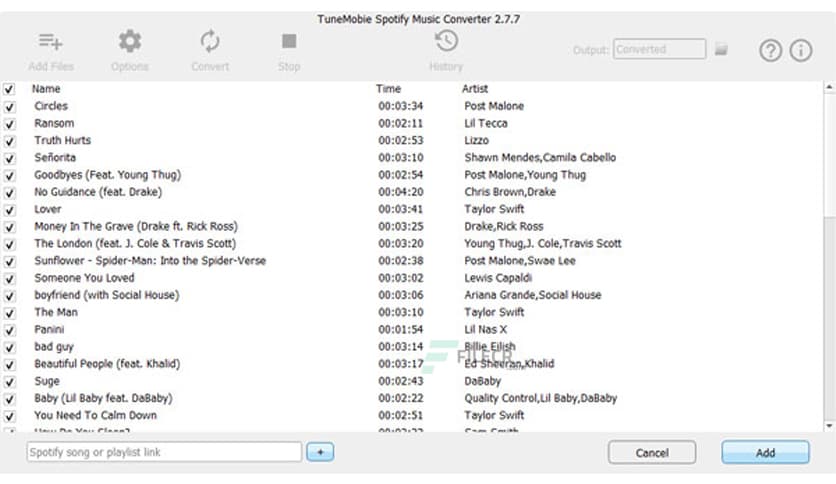Click the Convert arrows icon

(210, 42)
